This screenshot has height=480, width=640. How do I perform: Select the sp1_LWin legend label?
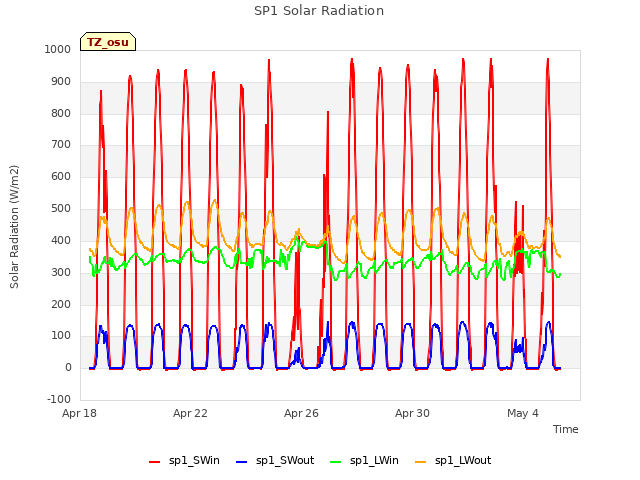[374, 461]
